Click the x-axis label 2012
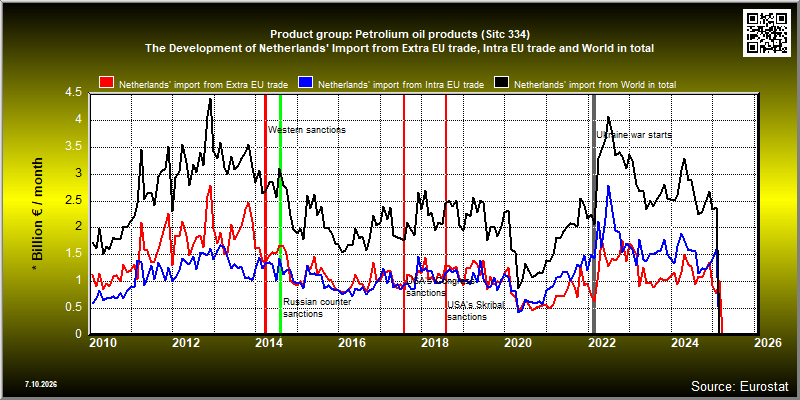The height and width of the screenshot is (400, 800). [x=186, y=343]
